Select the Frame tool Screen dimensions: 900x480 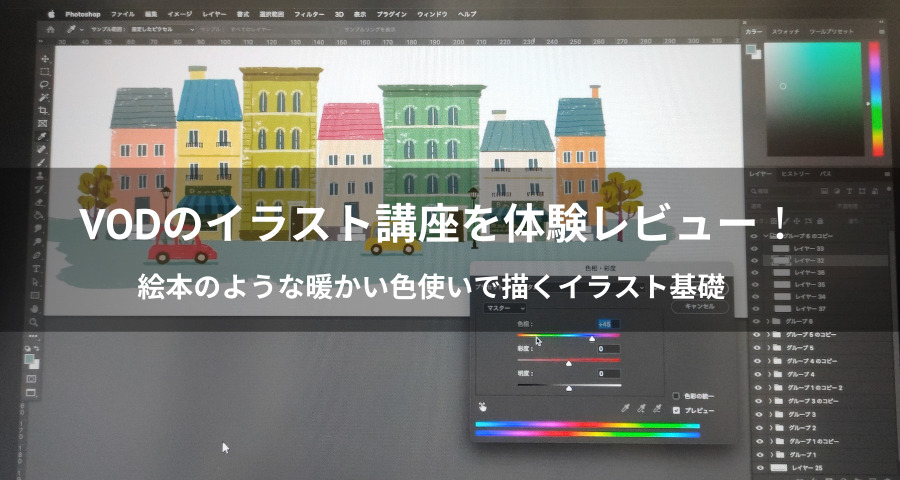(x=42, y=123)
